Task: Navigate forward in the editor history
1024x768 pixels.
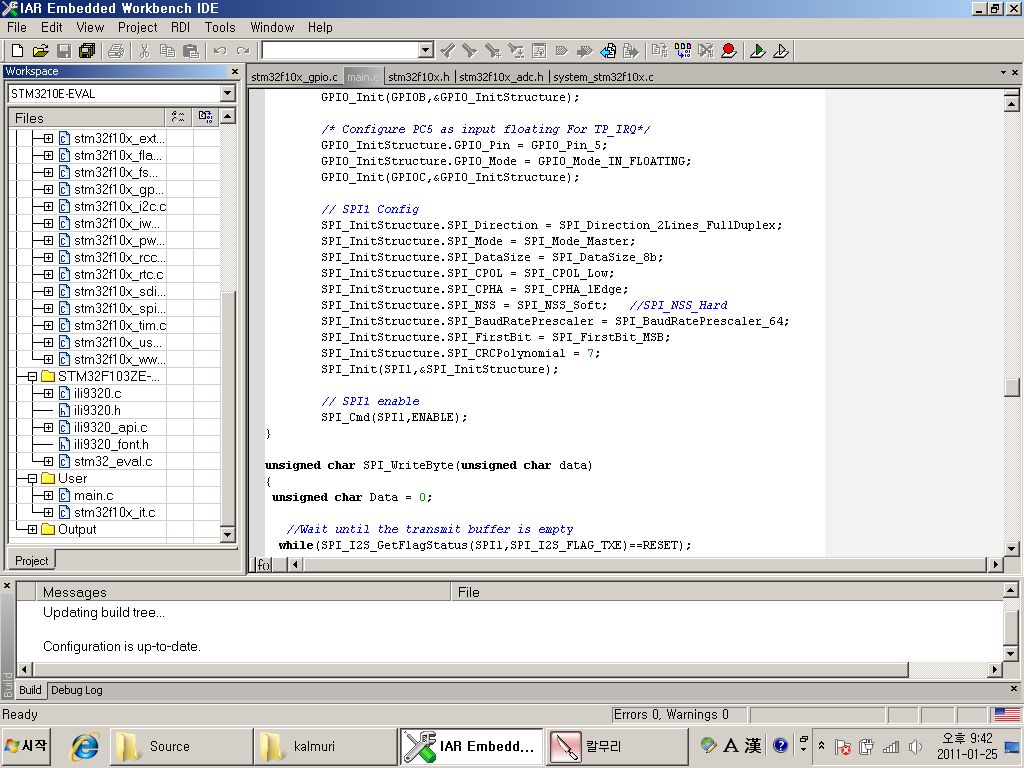Action: point(631,50)
